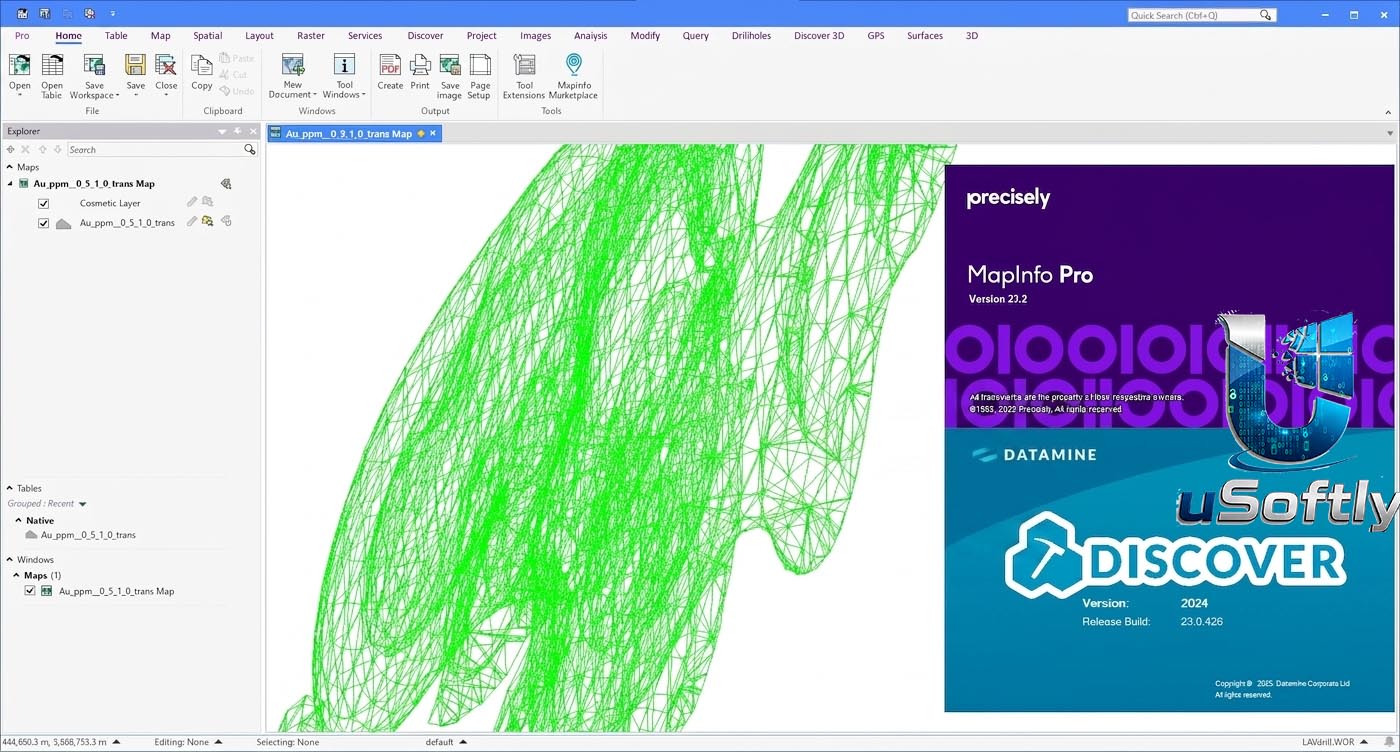The image size is (1400, 752).
Task: Toggle checkbox for Au_ppm__0_5_1_0_trans Map window
Action: [30, 591]
